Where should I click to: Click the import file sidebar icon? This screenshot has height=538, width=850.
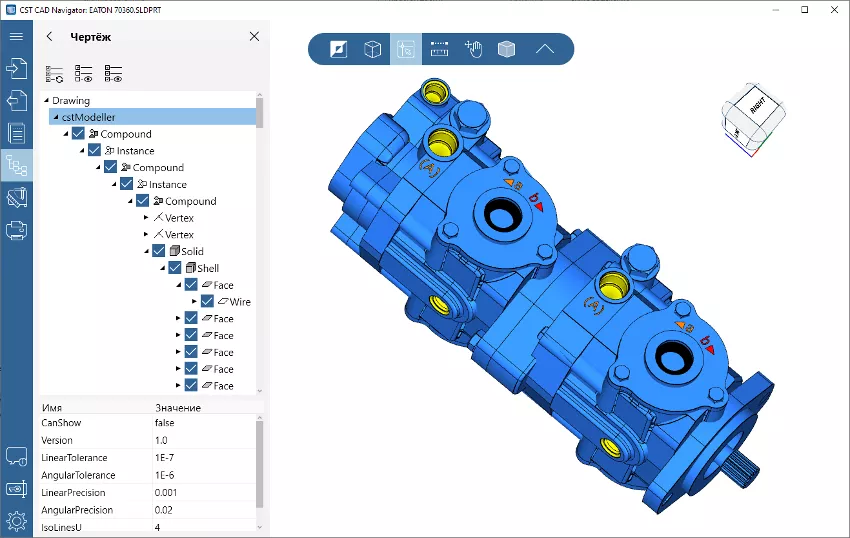pyautogui.click(x=16, y=68)
